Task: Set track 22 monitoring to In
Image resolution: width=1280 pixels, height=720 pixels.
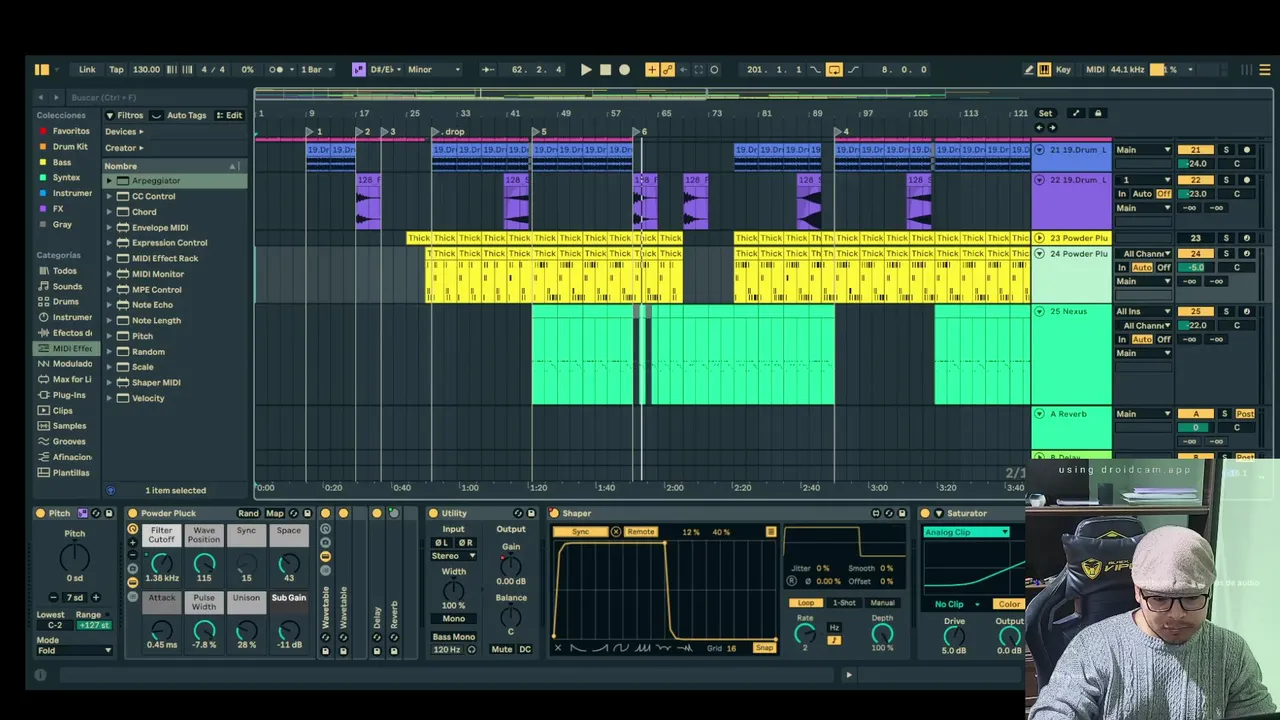Action: (x=1122, y=194)
